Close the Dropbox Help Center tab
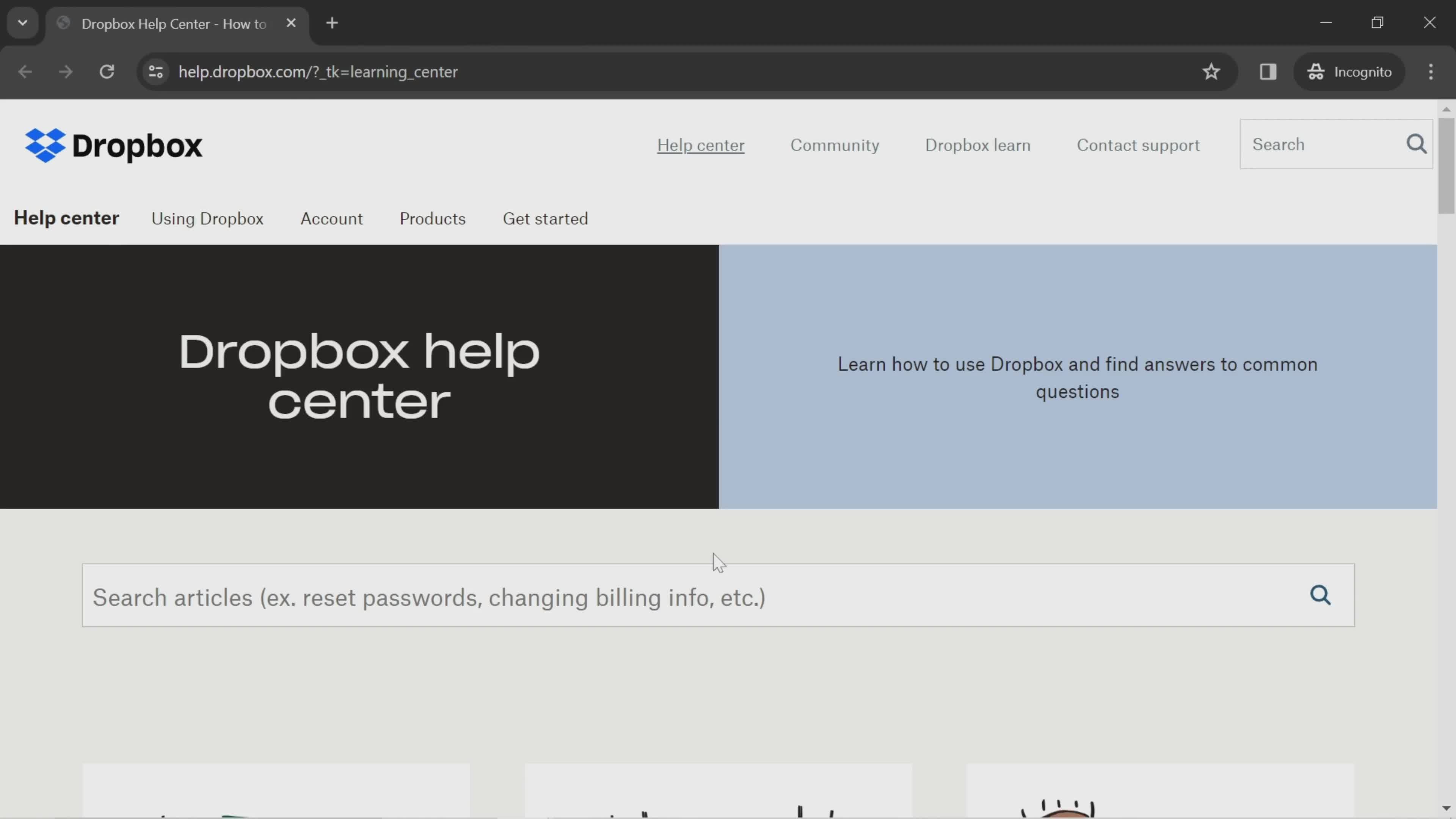The height and width of the screenshot is (819, 1456). [x=291, y=23]
